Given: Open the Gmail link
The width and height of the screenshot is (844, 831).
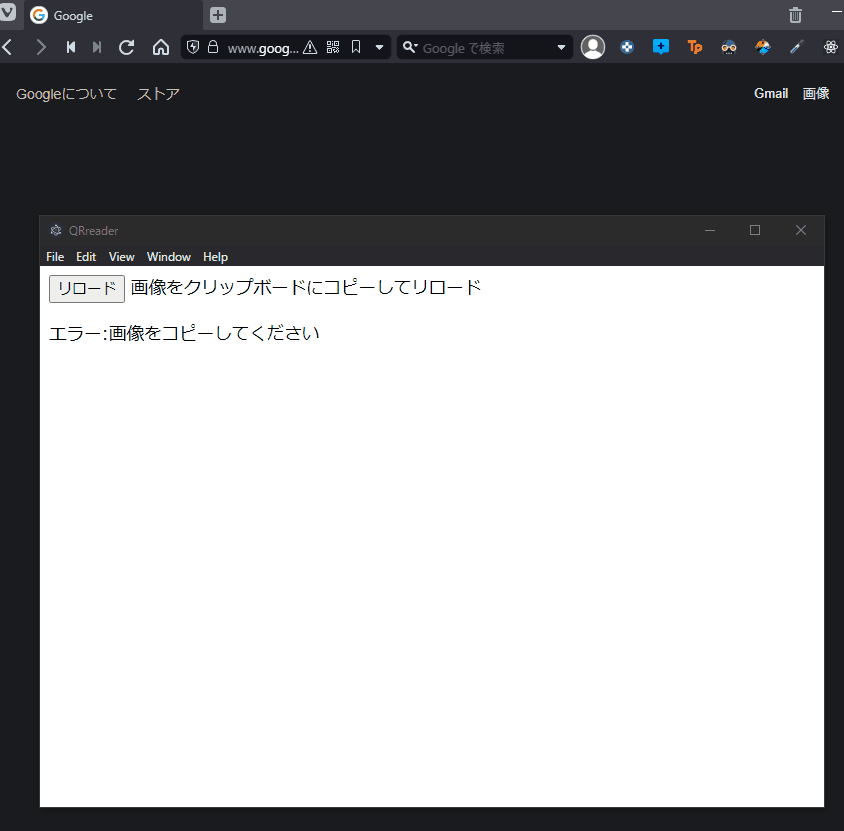Looking at the screenshot, I should (771, 93).
